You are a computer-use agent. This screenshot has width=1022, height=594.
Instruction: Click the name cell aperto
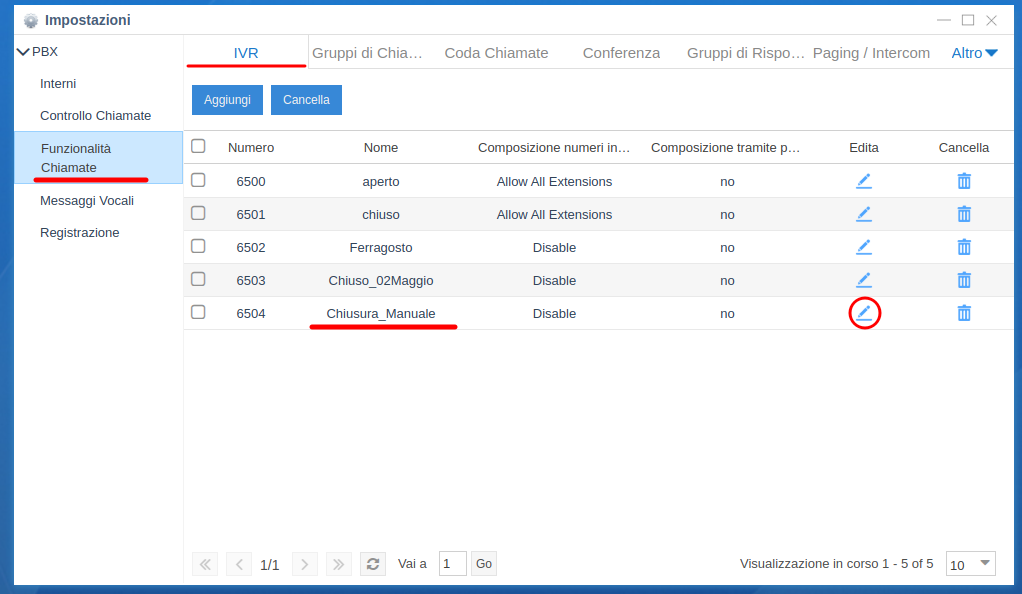coord(381,182)
